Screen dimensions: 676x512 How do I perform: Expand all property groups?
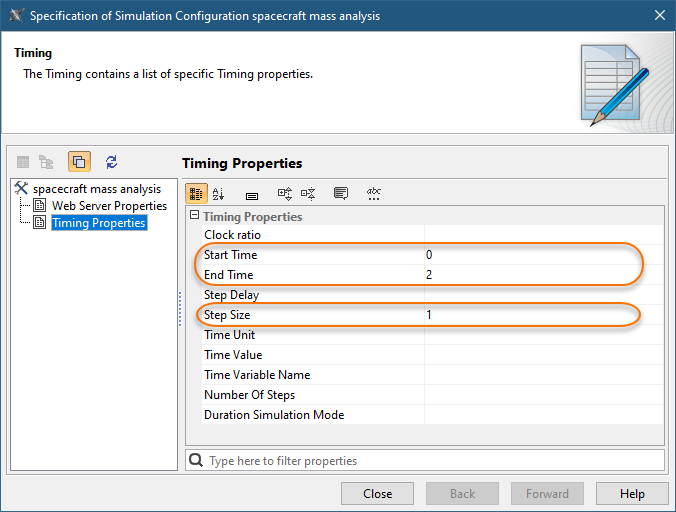284,193
